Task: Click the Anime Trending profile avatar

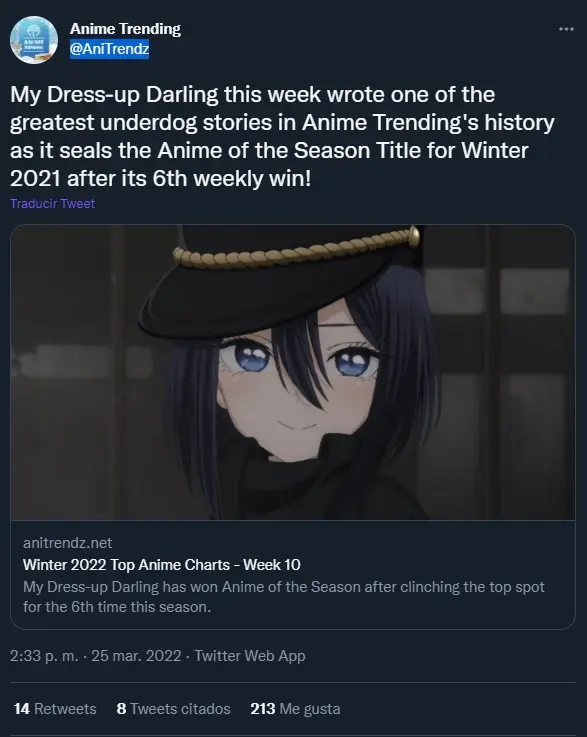Action: coord(34,40)
